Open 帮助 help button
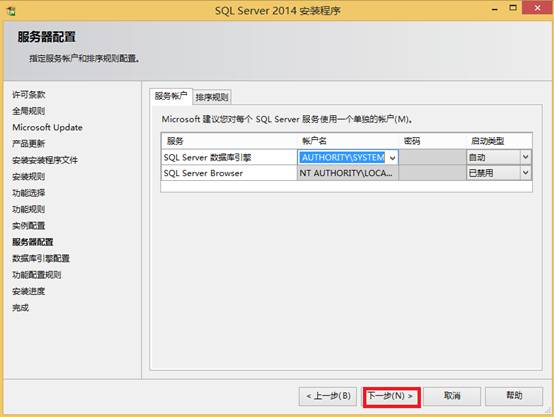Screen dimensions: 554x417 (x=514, y=396)
